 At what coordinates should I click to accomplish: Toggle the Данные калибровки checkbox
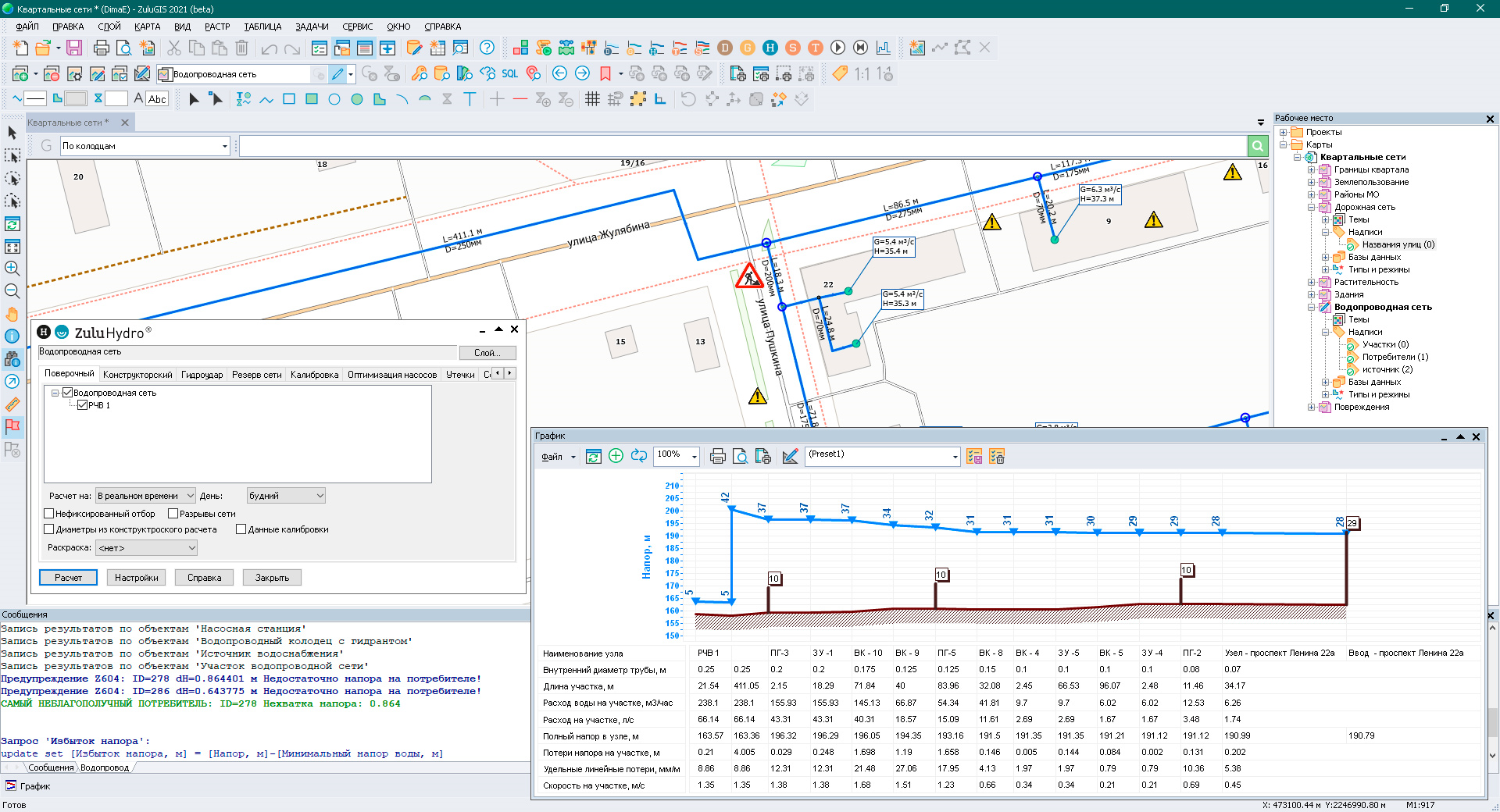[241, 529]
